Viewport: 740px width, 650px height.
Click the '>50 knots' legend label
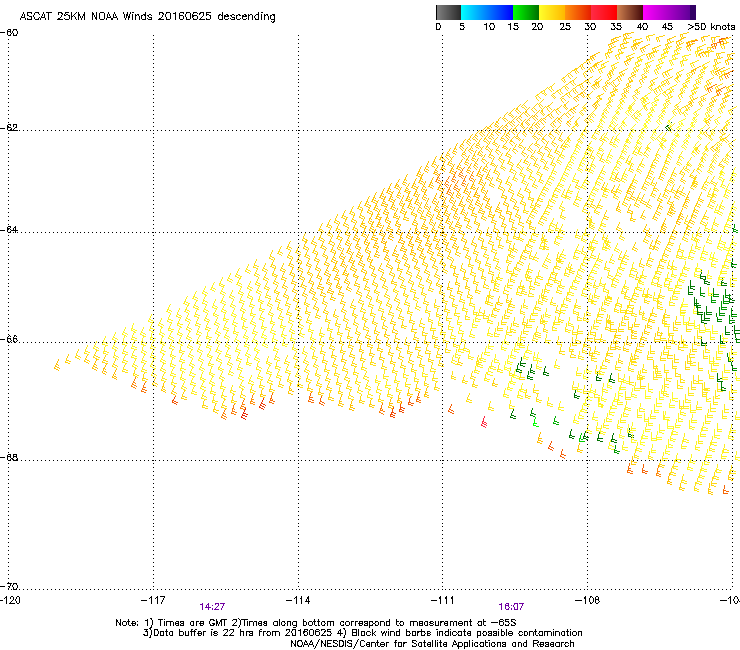(711, 27)
